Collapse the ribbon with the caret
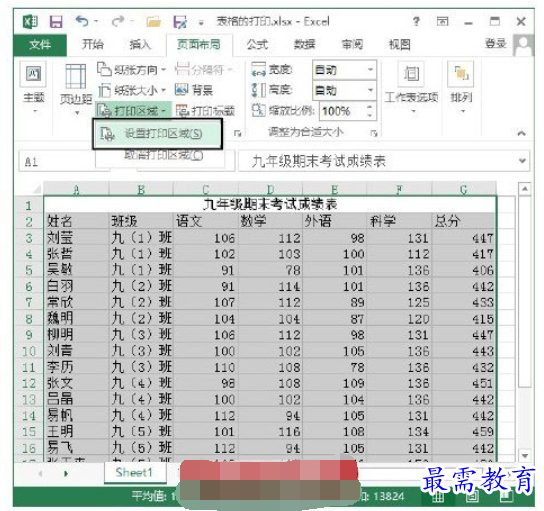544x511 pixels. pos(521,133)
